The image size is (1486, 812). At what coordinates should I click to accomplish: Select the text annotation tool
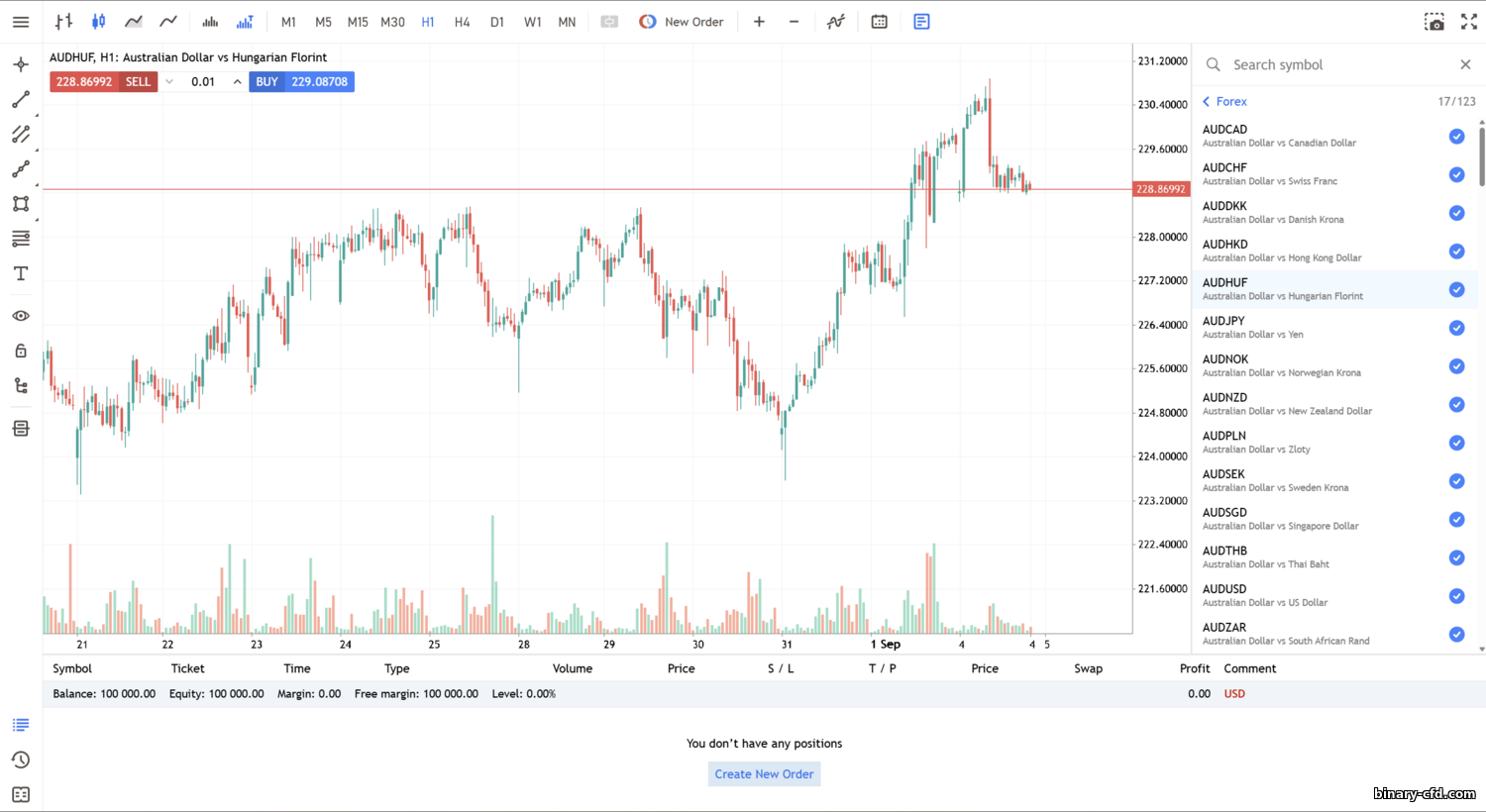[21, 274]
